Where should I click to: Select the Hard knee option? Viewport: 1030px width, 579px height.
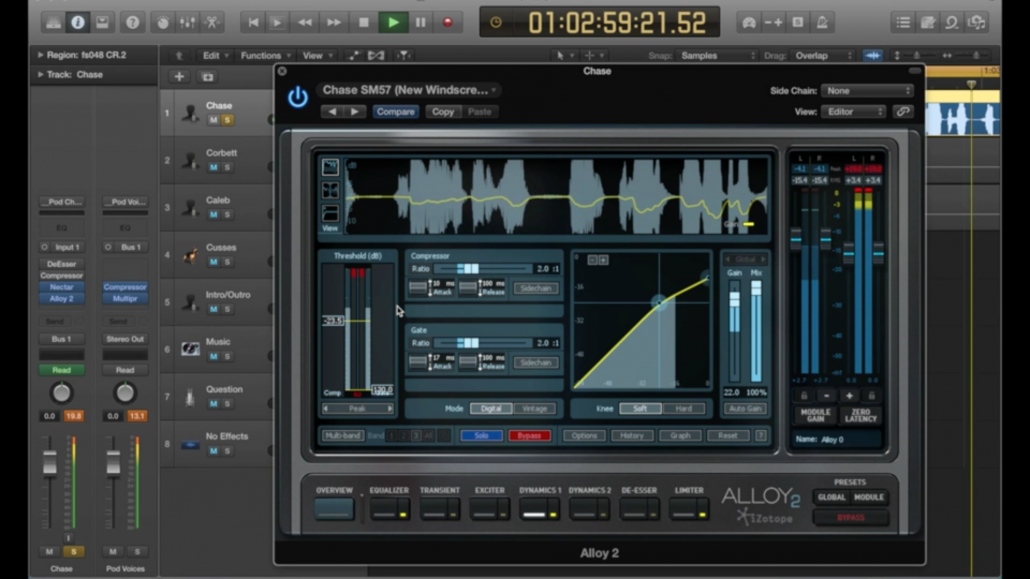[683, 409]
